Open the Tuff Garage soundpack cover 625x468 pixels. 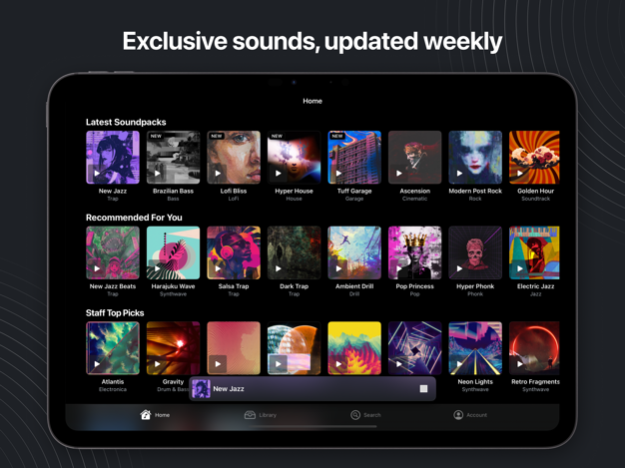(354, 157)
